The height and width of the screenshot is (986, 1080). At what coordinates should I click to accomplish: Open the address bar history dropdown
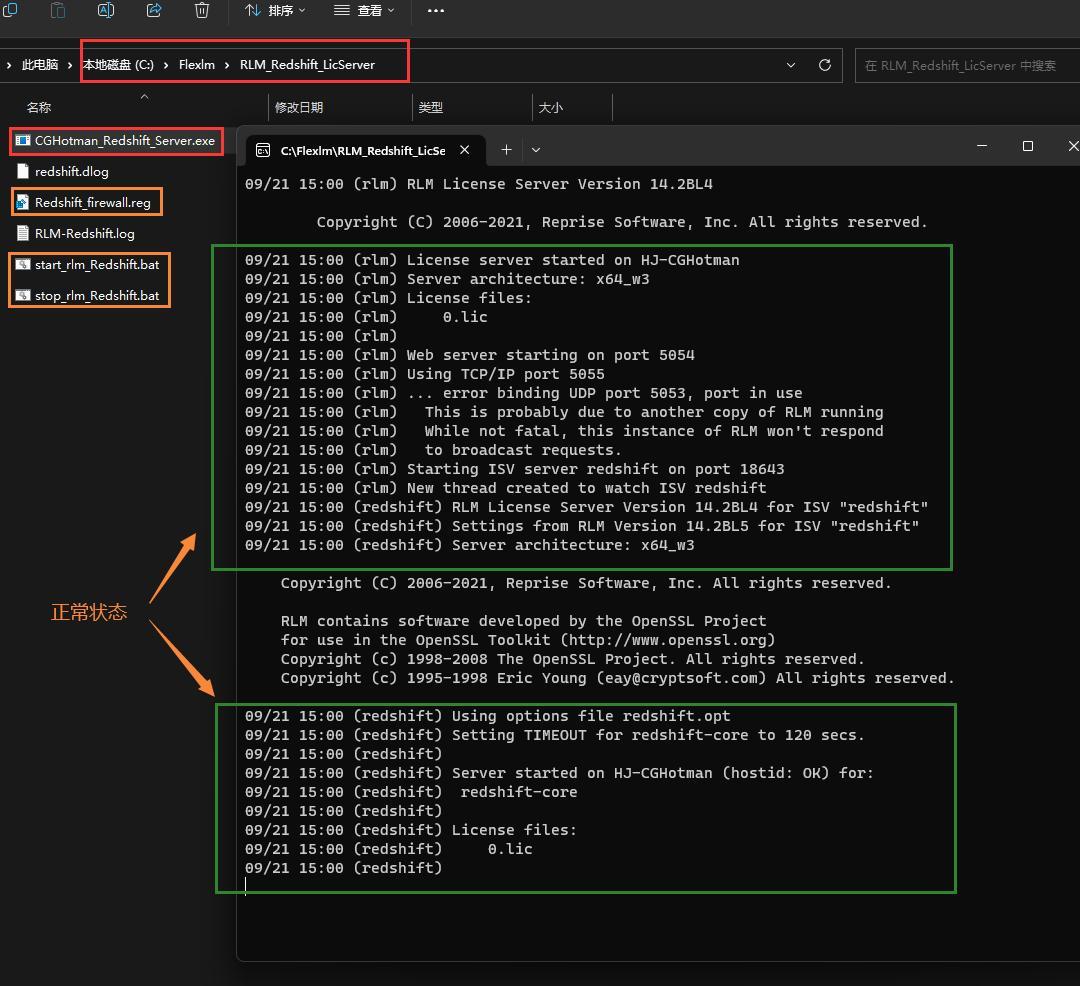click(791, 65)
